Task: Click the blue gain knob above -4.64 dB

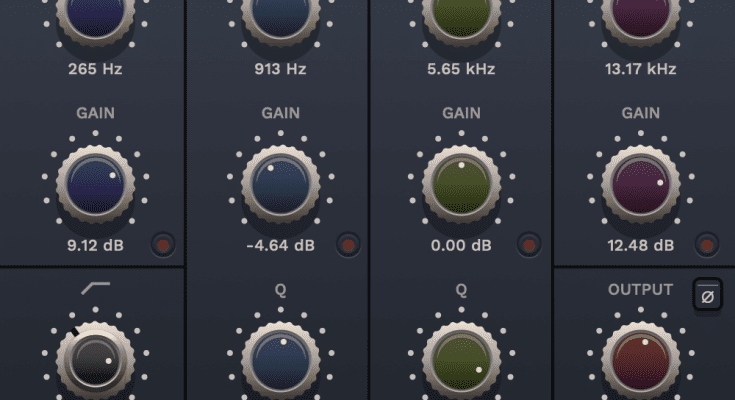Action: pyautogui.click(x=280, y=182)
